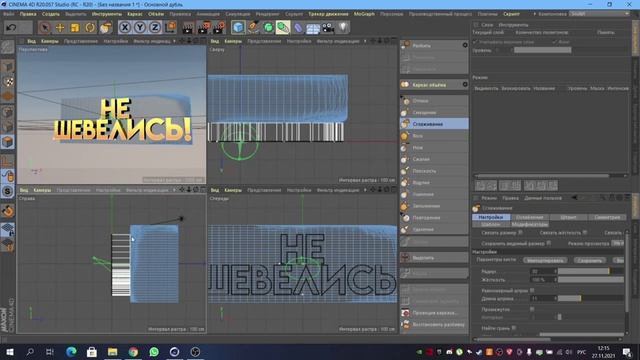Screen dimensions: 640x360
Task: Expand perspective viewport filter menu arrow
Action: 174,41
